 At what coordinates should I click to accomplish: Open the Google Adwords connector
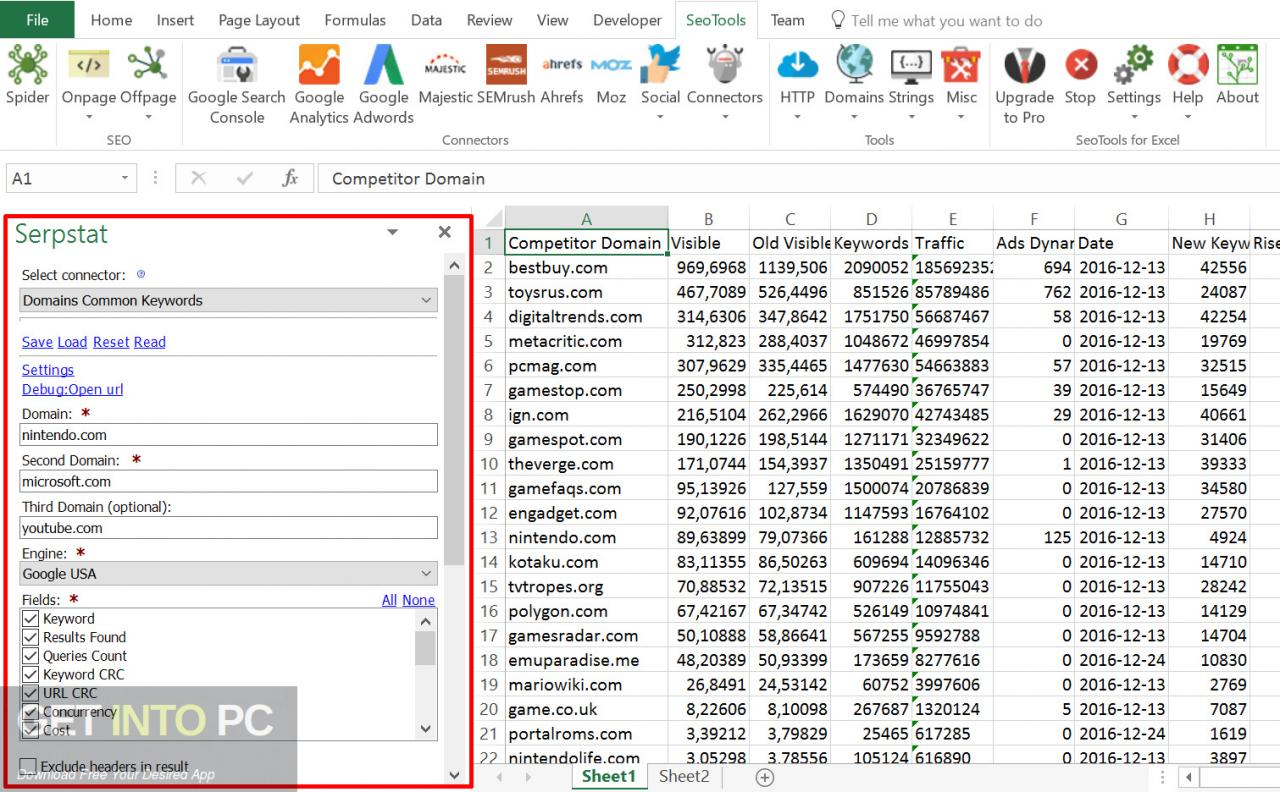[384, 85]
